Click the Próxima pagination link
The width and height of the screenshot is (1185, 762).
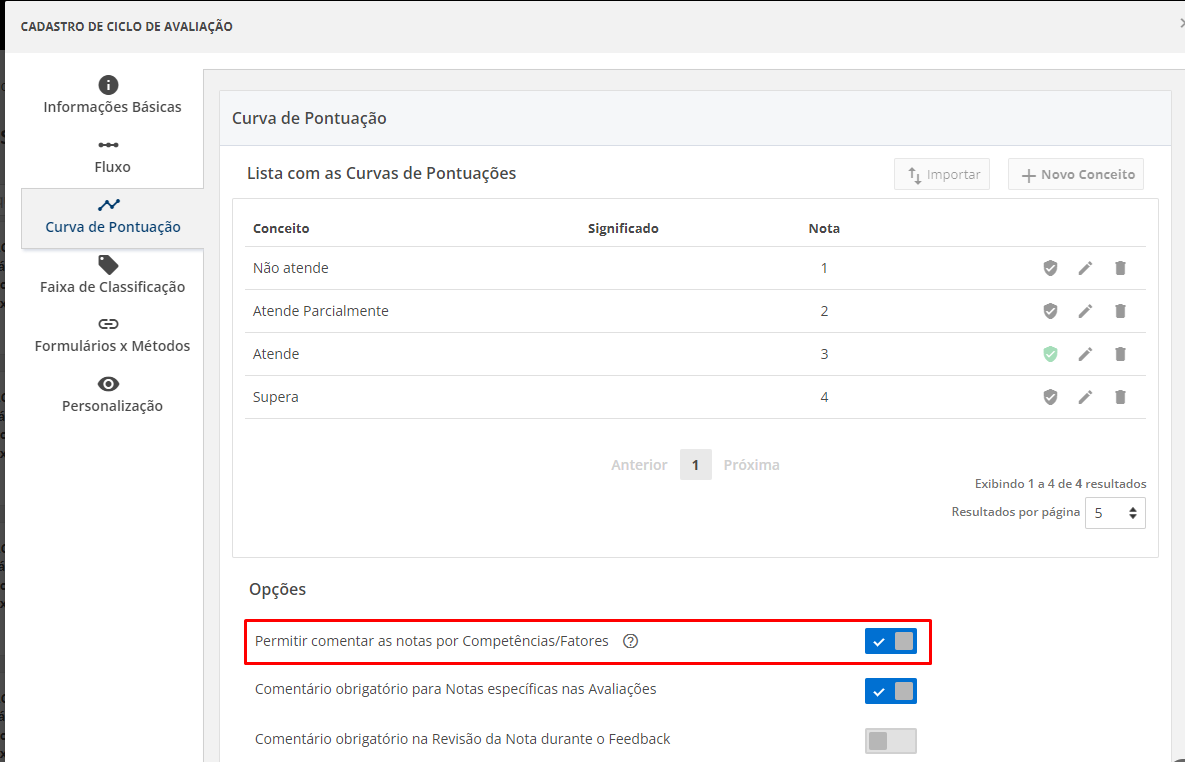[x=751, y=465]
